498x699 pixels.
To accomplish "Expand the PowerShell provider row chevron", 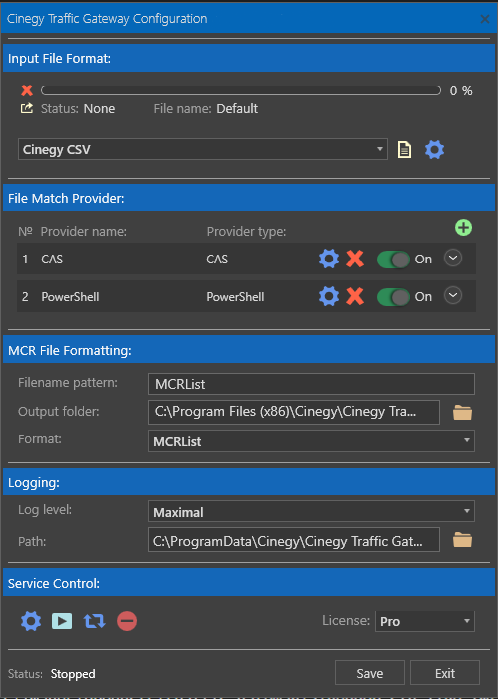I will (x=453, y=295).
